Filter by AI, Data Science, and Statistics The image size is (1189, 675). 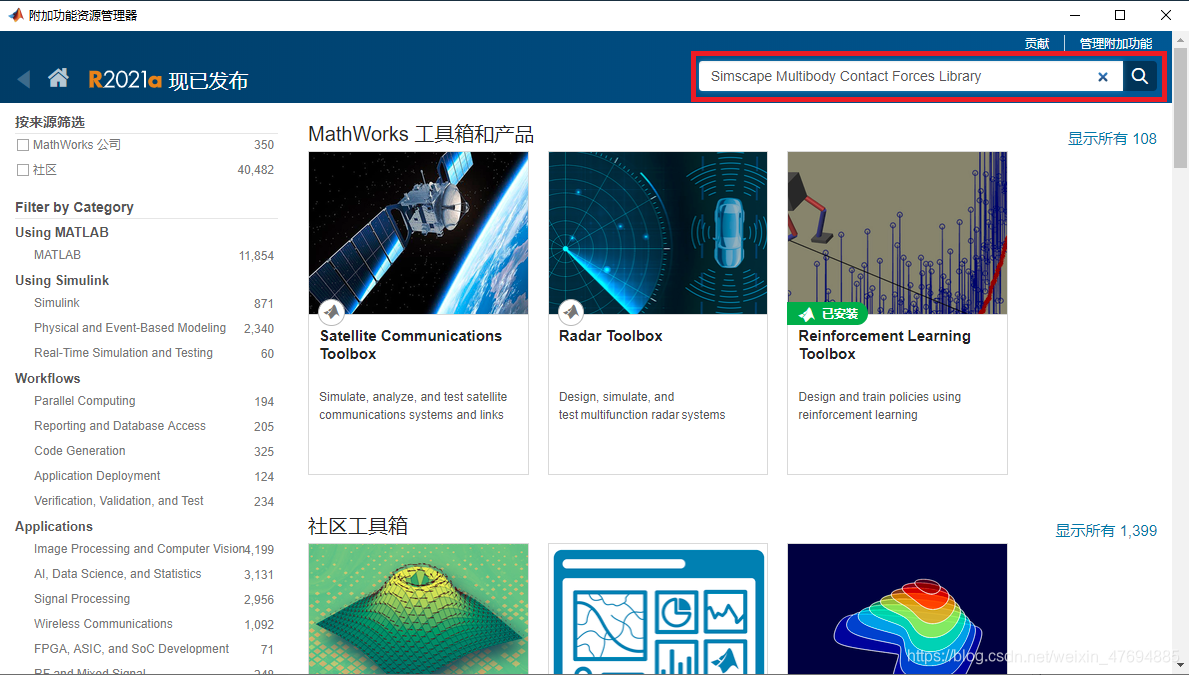[118, 573]
